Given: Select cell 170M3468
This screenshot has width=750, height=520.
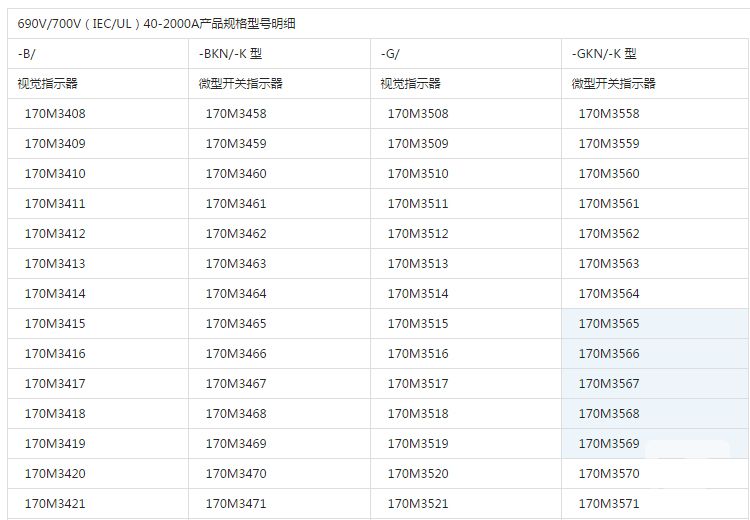Looking at the screenshot, I should pos(236,413).
